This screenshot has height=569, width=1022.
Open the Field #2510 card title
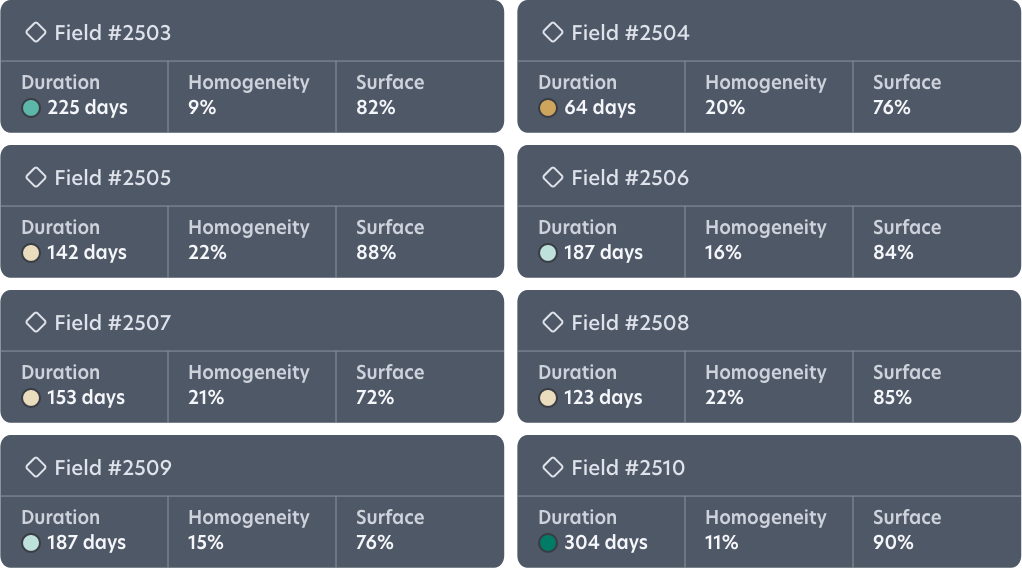click(x=628, y=468)
